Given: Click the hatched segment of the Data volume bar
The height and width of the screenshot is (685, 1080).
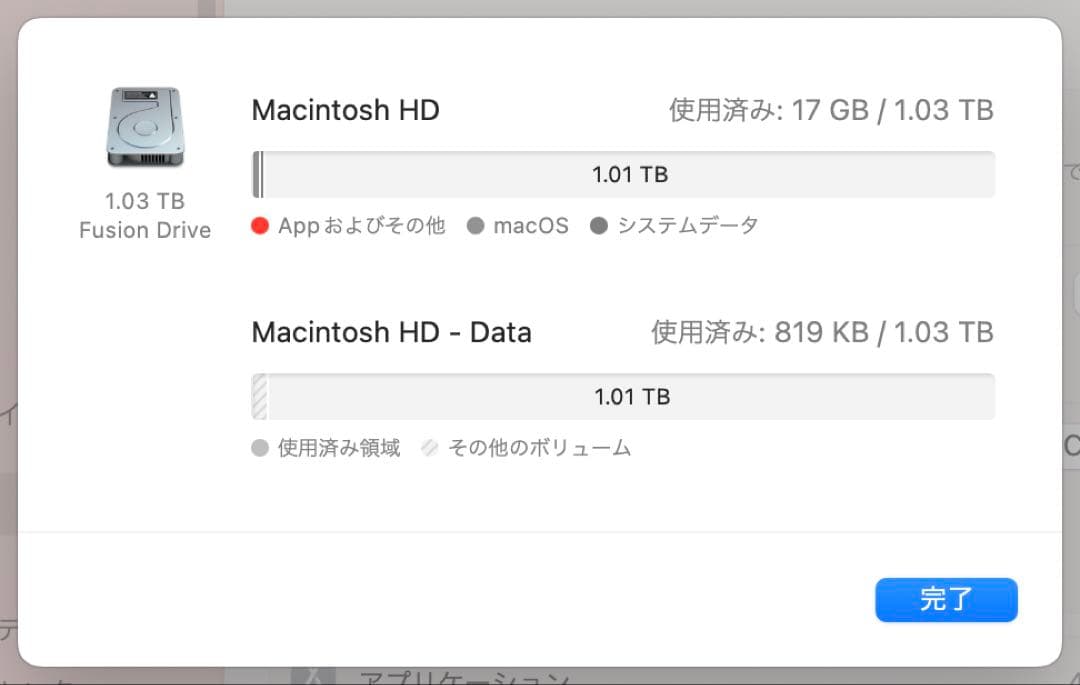Looking at the screenshot, I should 258,395.
